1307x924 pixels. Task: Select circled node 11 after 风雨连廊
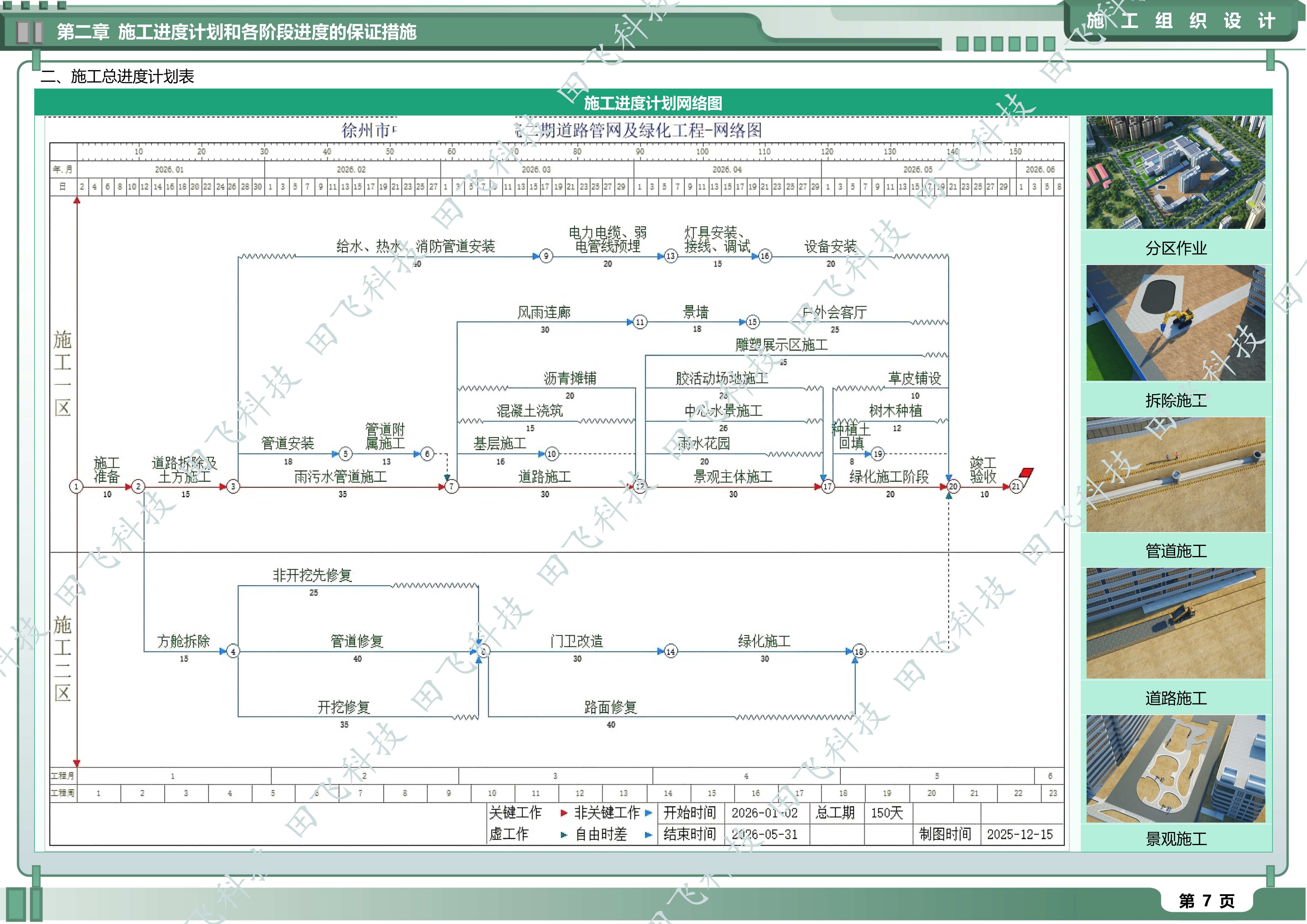coord(640,322)
